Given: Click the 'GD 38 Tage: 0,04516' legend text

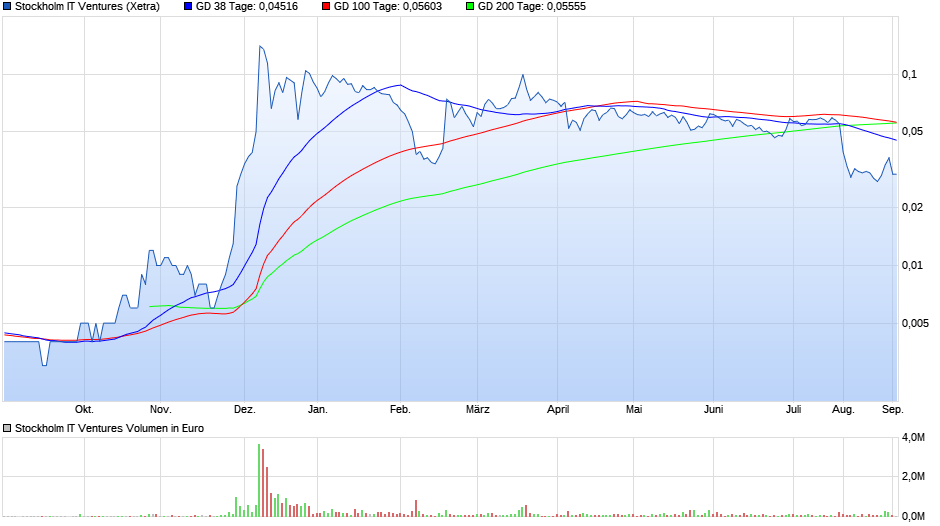Looking at the screenshot, I should (x=247, y=7).
